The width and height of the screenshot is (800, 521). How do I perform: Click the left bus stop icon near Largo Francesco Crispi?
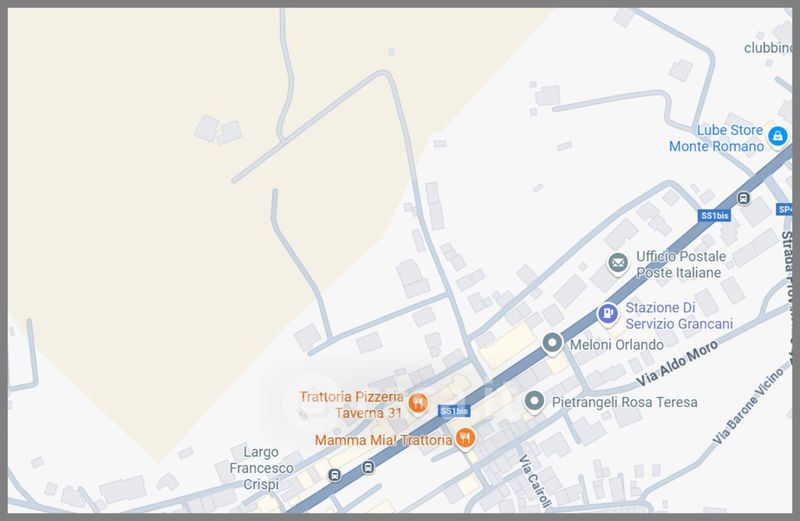tap(335, 475)
